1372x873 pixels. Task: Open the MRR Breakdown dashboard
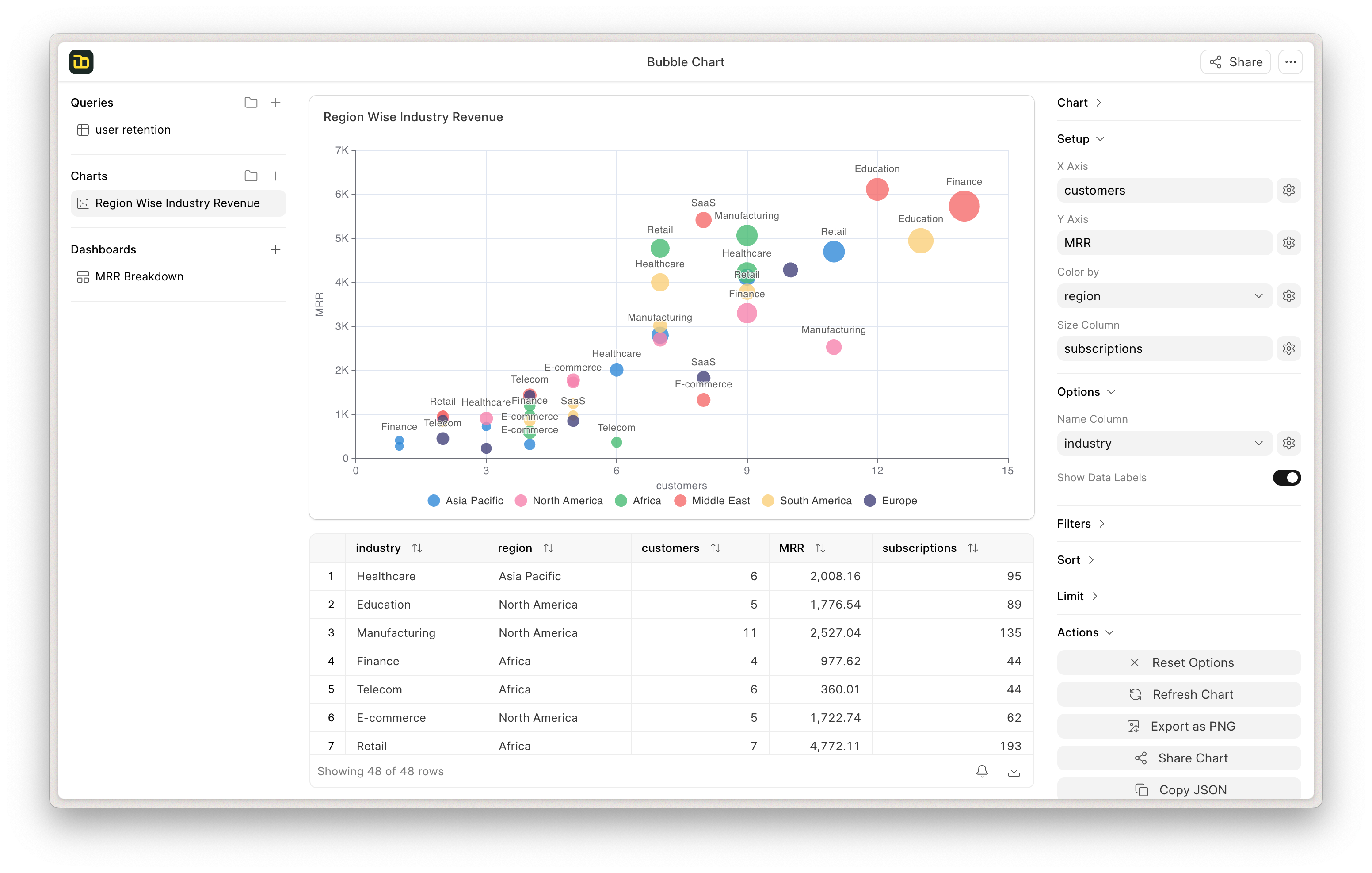point(139,276)
